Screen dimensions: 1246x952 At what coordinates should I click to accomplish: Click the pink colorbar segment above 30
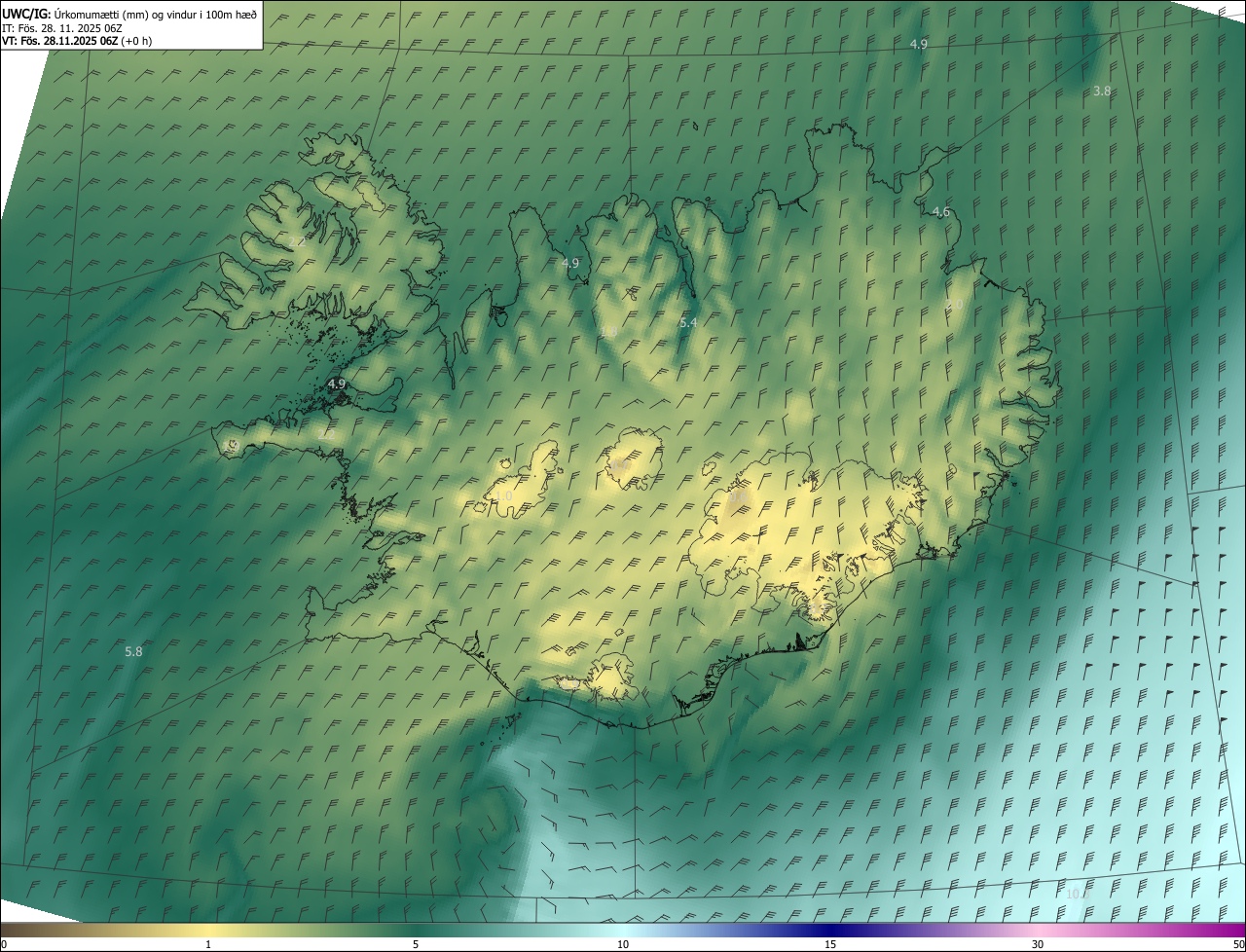point(1038,930)
